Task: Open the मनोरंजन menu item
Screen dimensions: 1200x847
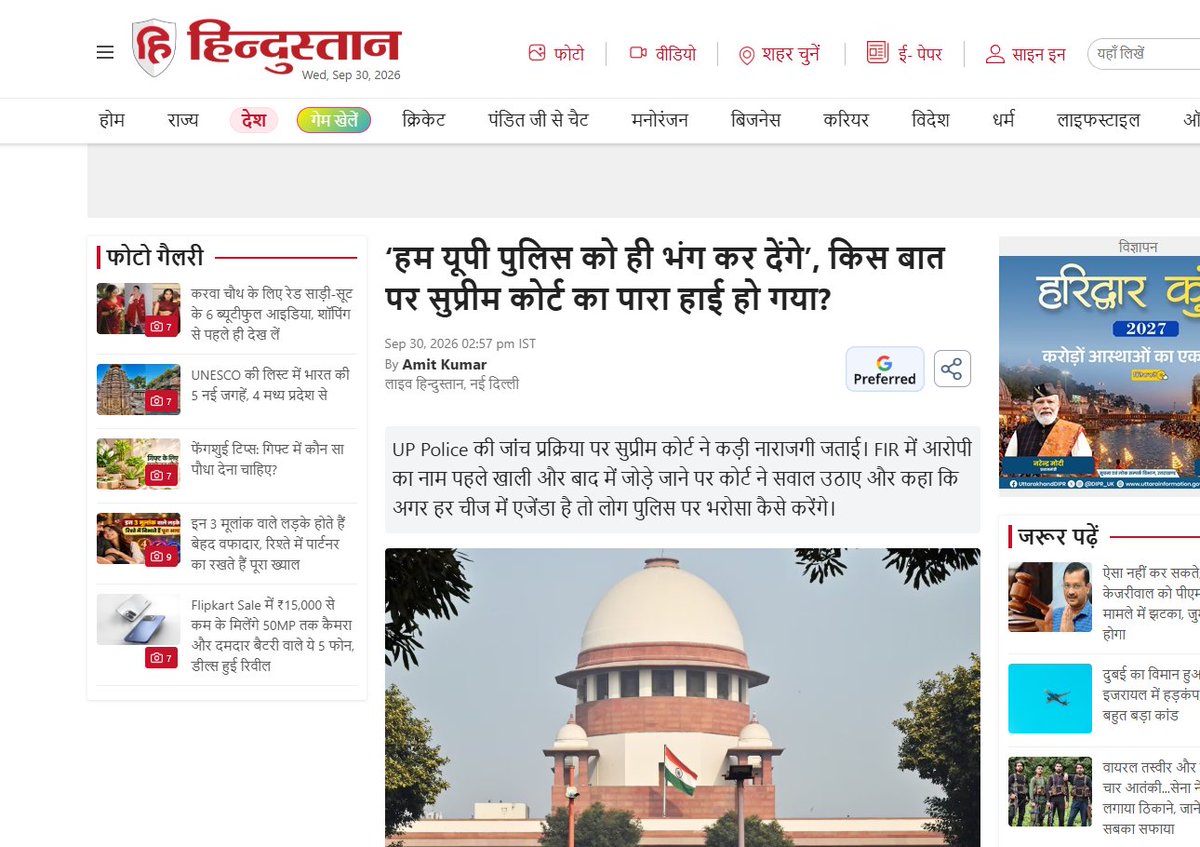Action: coord(660,120)
